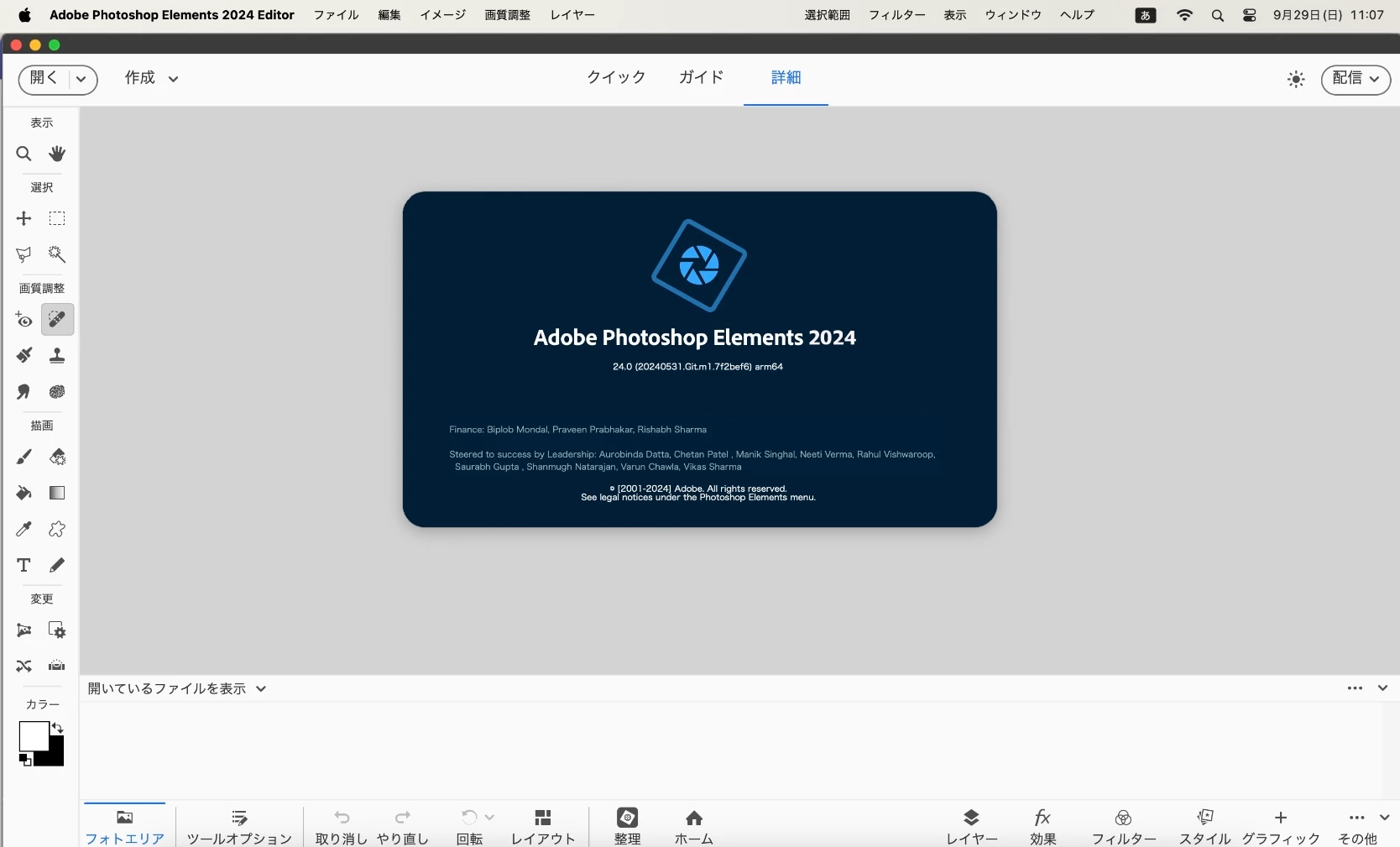
Task: Select the Color Picker eyedropper tool
Action: tap(24, 529)
